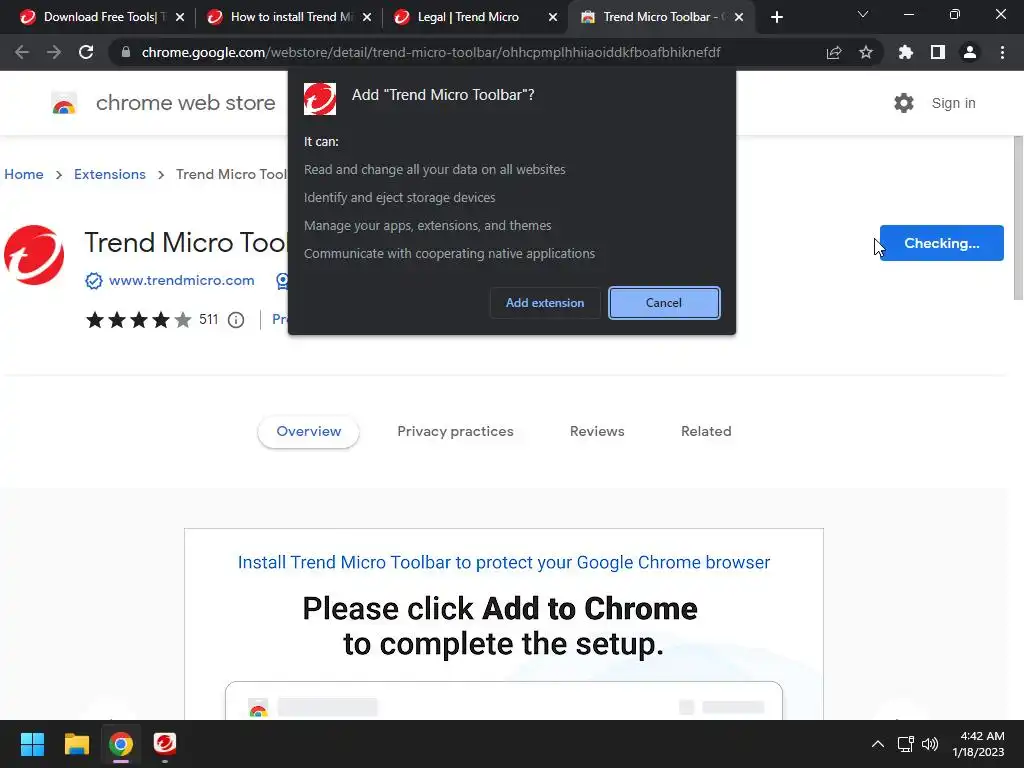Share this page using the share icon

[x=834, y=52]
